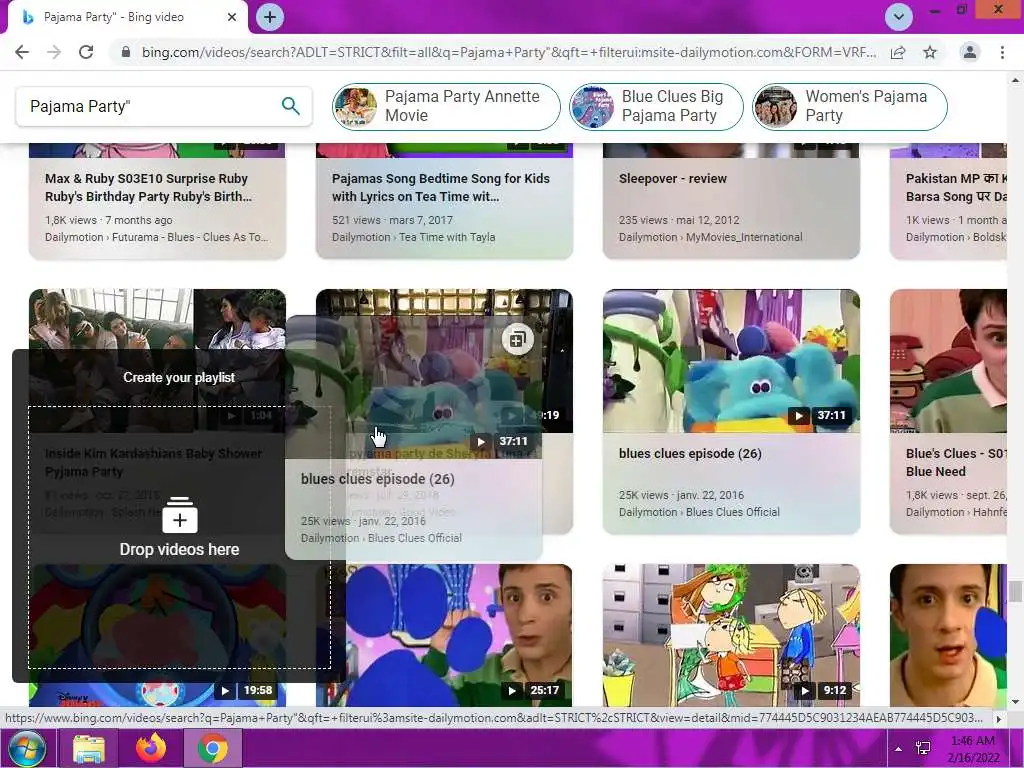Image resolution: width=1024 pixels, height=768 pixels.
Task: Open the 9:12 cartoon video thumbnail
Action: pos(731,635)
